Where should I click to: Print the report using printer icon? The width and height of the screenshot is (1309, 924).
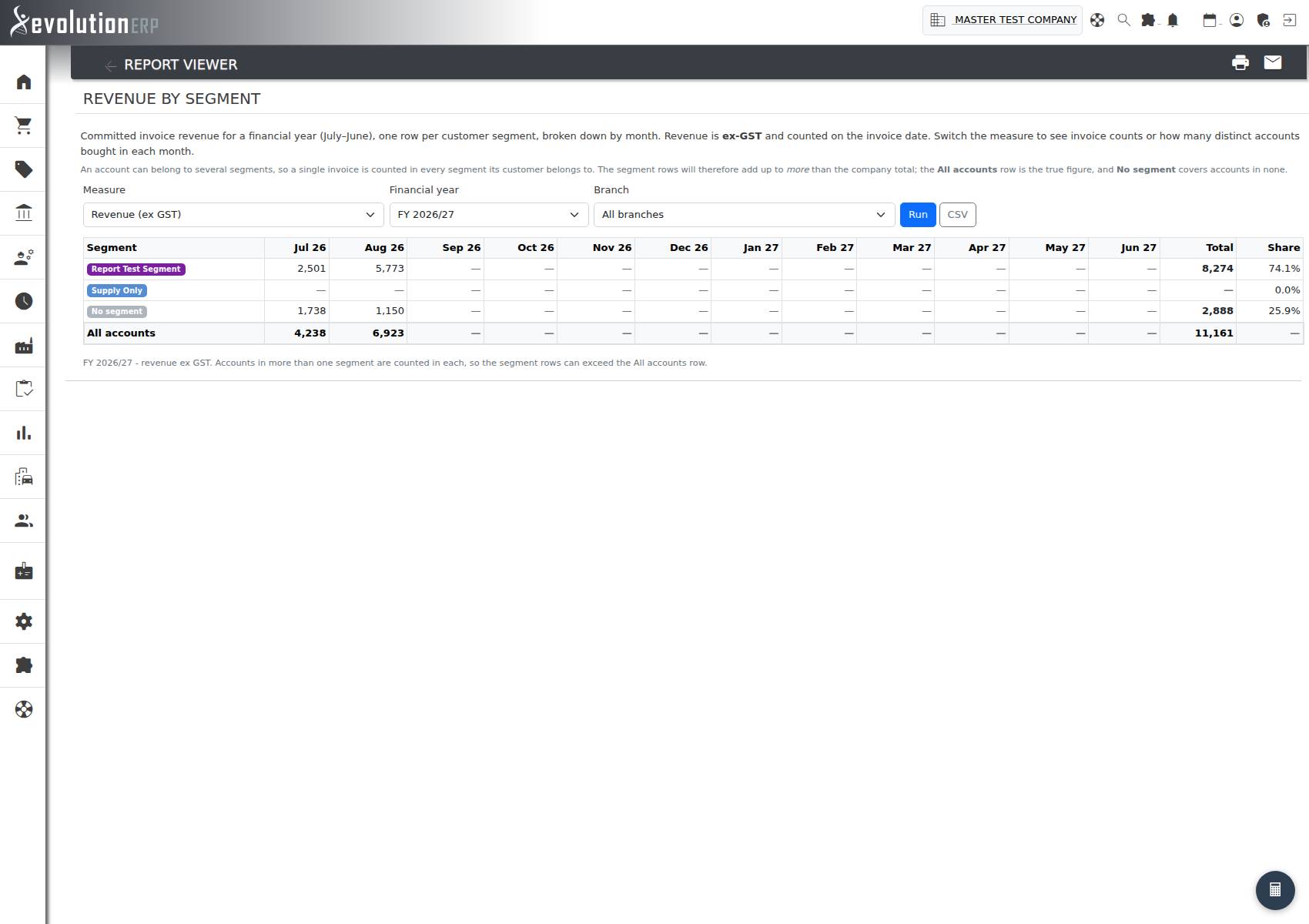tap(1240, 62)
